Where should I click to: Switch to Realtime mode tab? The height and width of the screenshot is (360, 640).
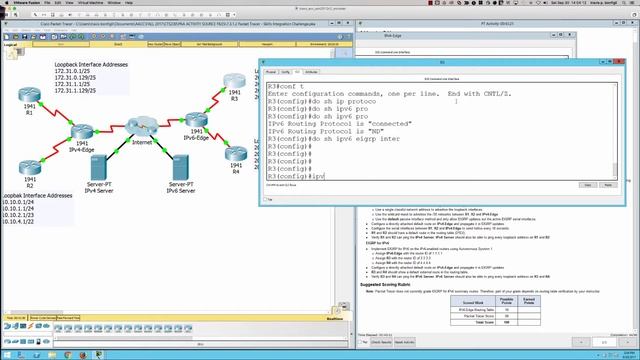click(335, 318)
